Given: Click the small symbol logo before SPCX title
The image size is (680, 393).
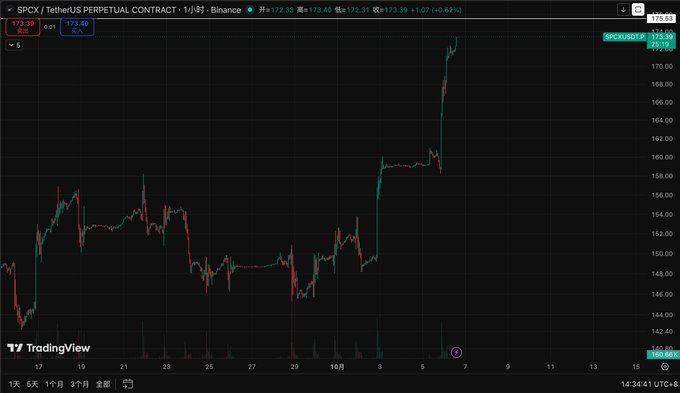Looking at the screenshot, I should coord(10,10).
